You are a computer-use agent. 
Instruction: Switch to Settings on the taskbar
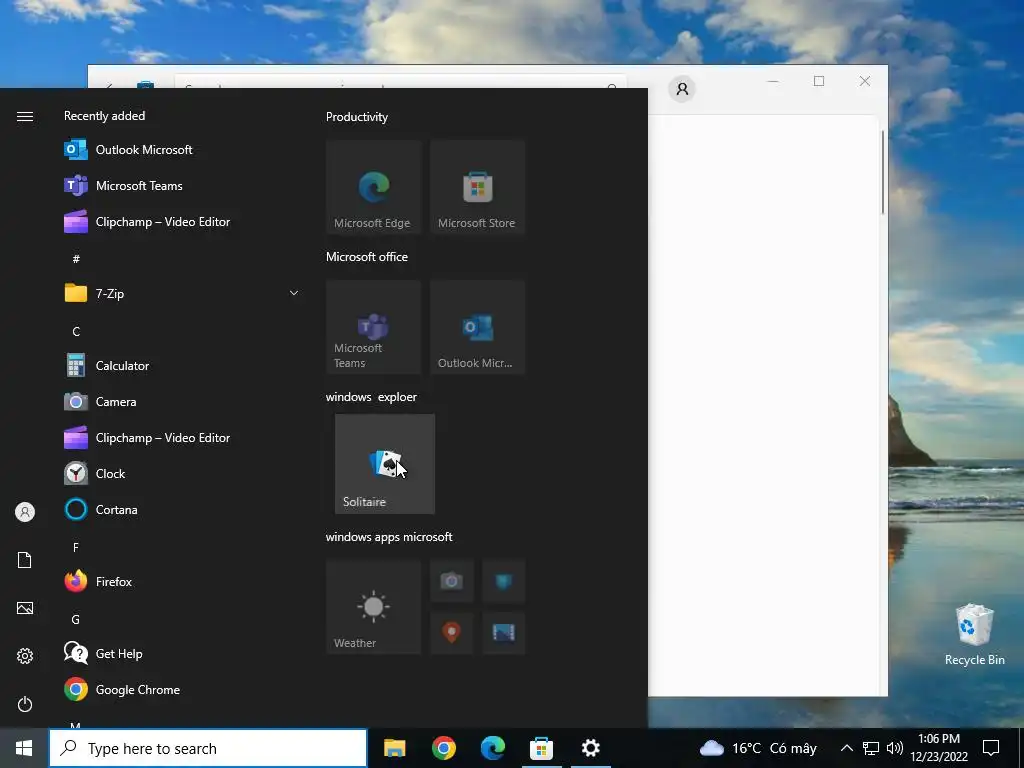coord(590,748)
